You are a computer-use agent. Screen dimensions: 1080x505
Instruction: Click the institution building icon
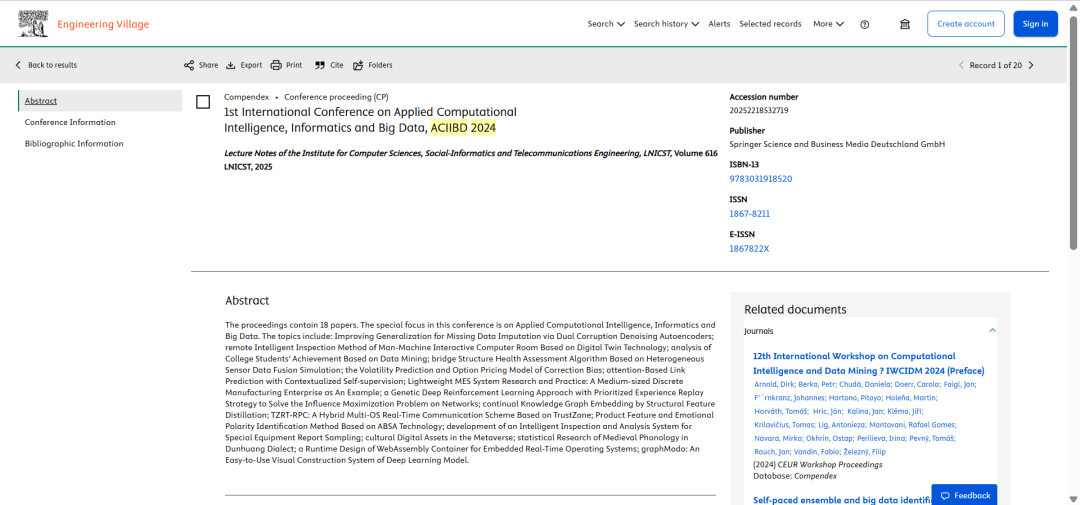[x=905, y=24]
